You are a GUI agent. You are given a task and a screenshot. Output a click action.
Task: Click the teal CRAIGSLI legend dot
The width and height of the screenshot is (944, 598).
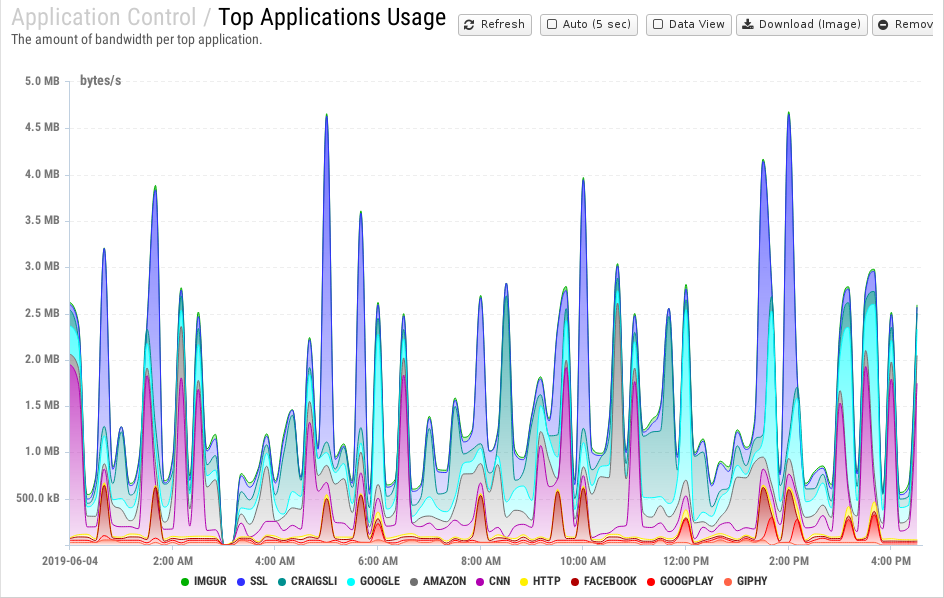coord(283,581)
